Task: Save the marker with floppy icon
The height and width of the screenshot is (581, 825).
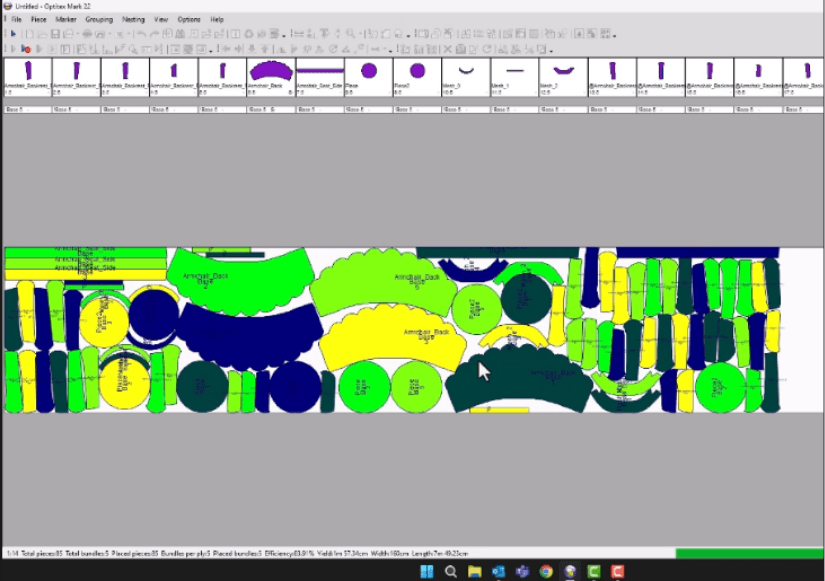Action: pos(55,34)
